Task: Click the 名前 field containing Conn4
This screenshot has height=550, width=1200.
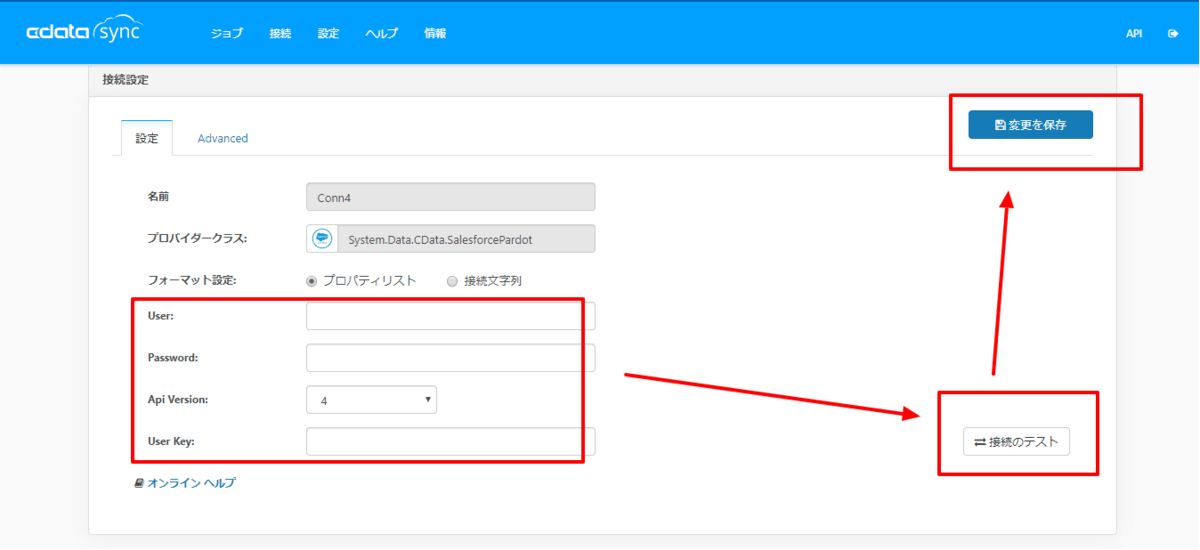Action: coord(451,197)
